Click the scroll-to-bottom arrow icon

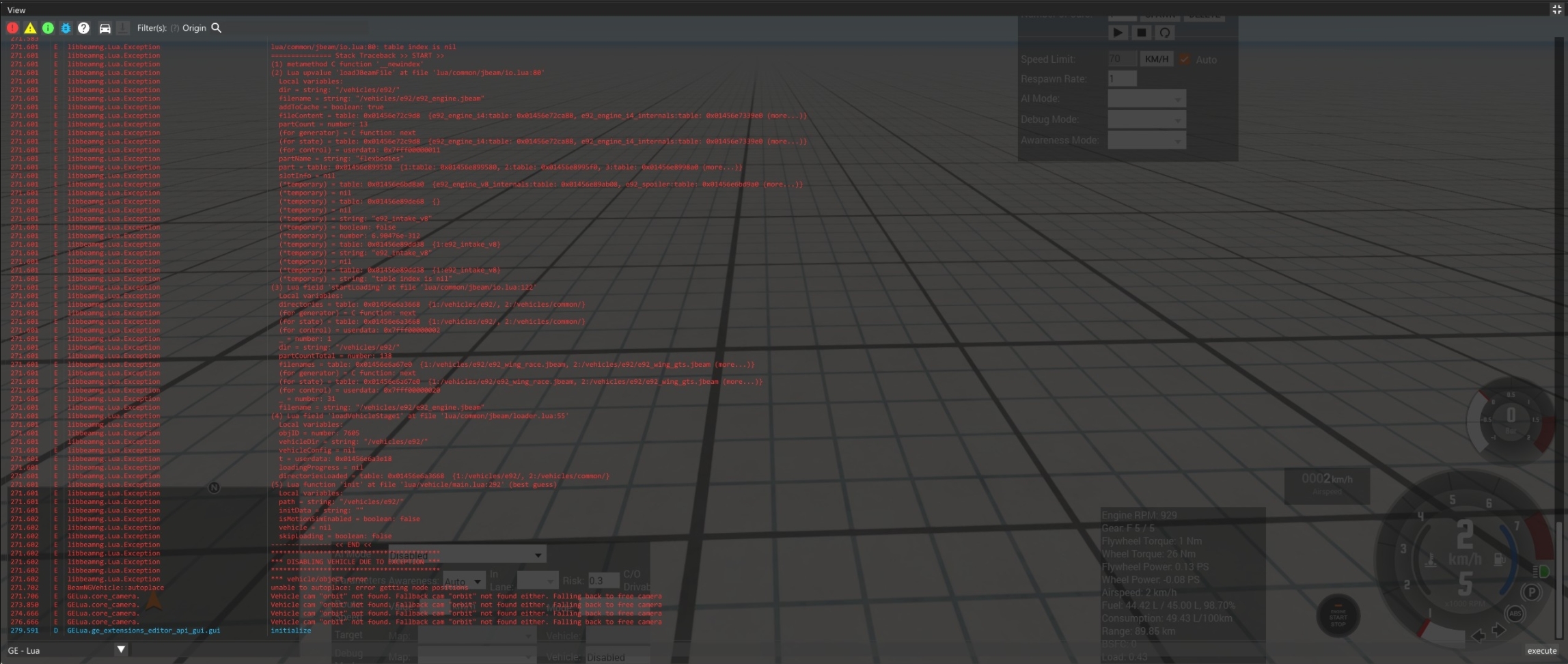123,28
